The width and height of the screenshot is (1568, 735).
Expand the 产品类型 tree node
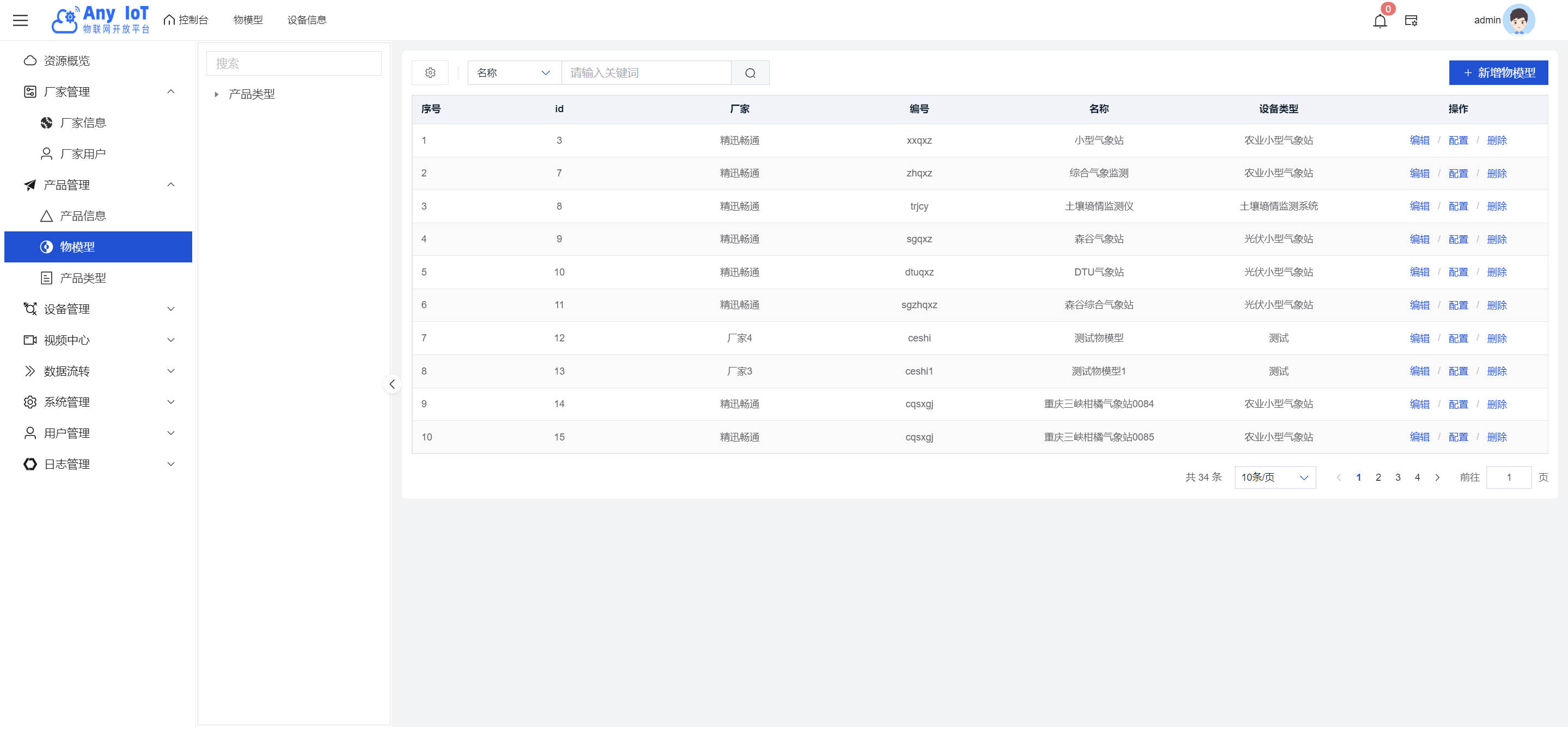(x=216, y=94)
